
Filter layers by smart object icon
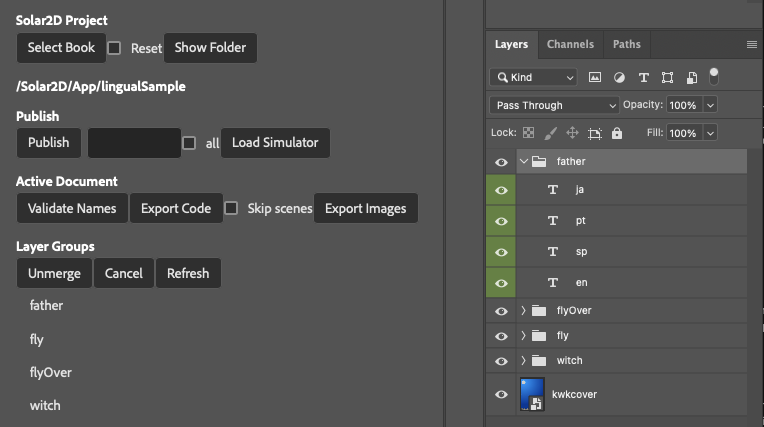click(691, 78)
